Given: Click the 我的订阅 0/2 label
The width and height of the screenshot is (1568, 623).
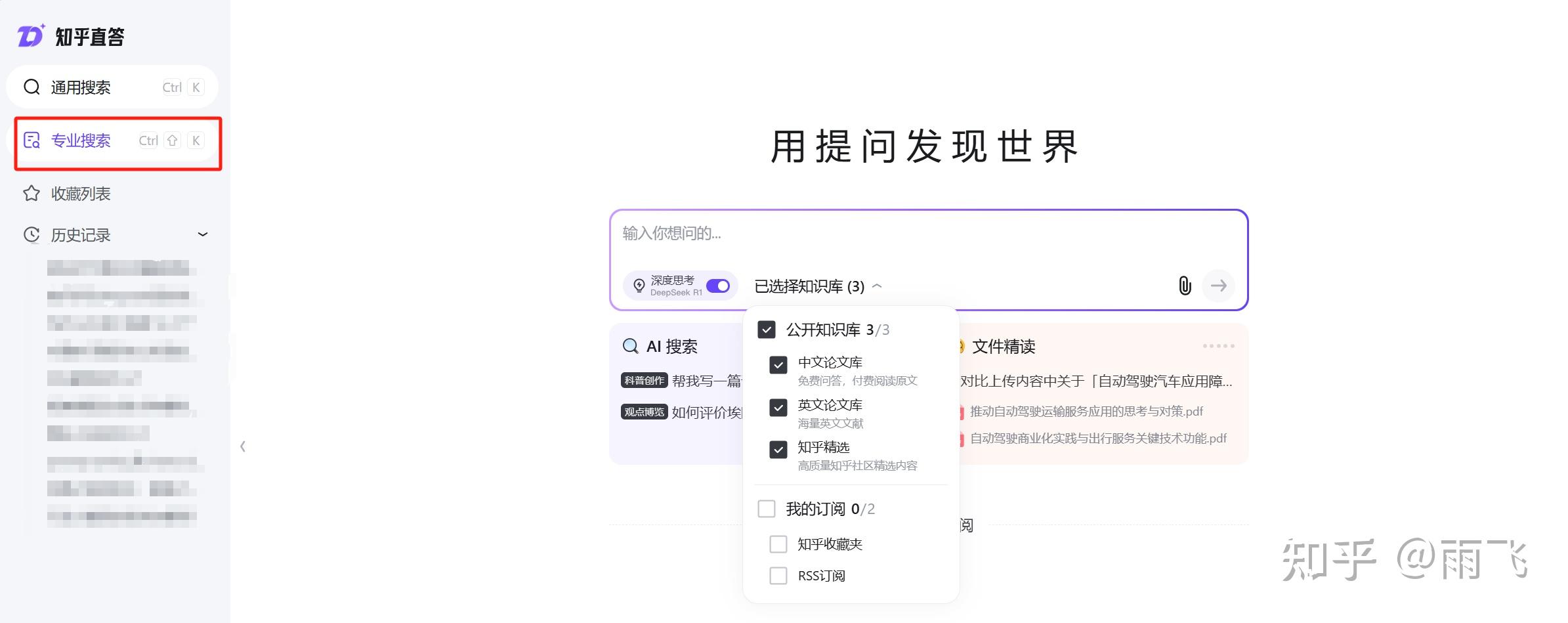Looking at the screenshot, I should (x=830, y=509).
